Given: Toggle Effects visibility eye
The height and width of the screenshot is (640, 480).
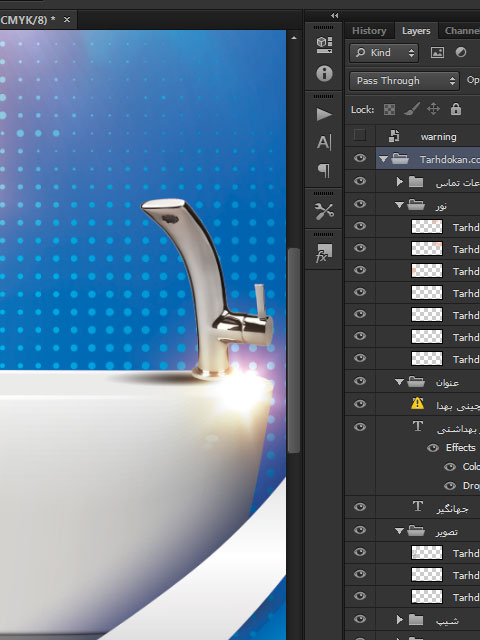Looking at the screenshot, I should pos(433,448).
